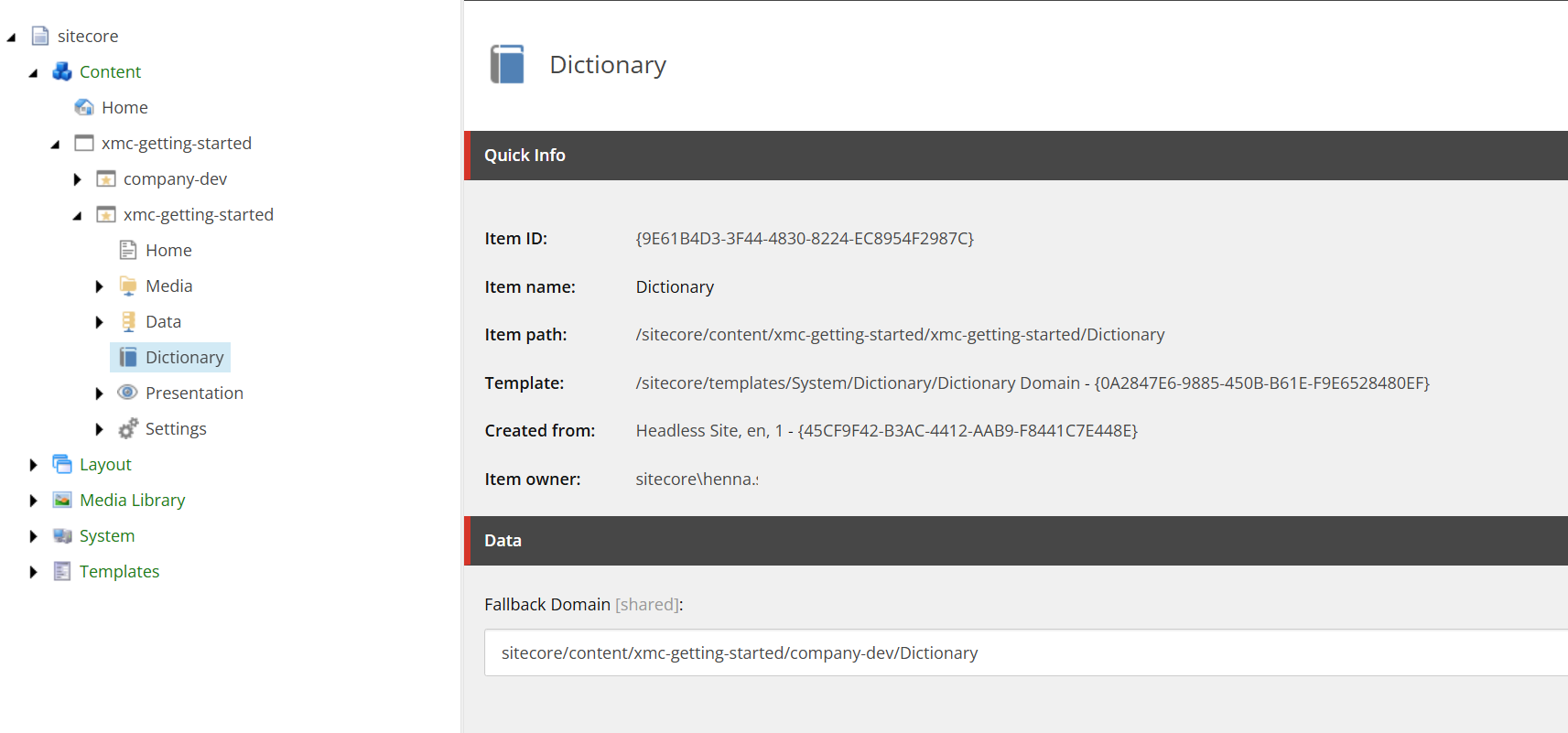Viewport: 1568px width, 733px height.
Task: Expand the Layout node
Action: 33,465
